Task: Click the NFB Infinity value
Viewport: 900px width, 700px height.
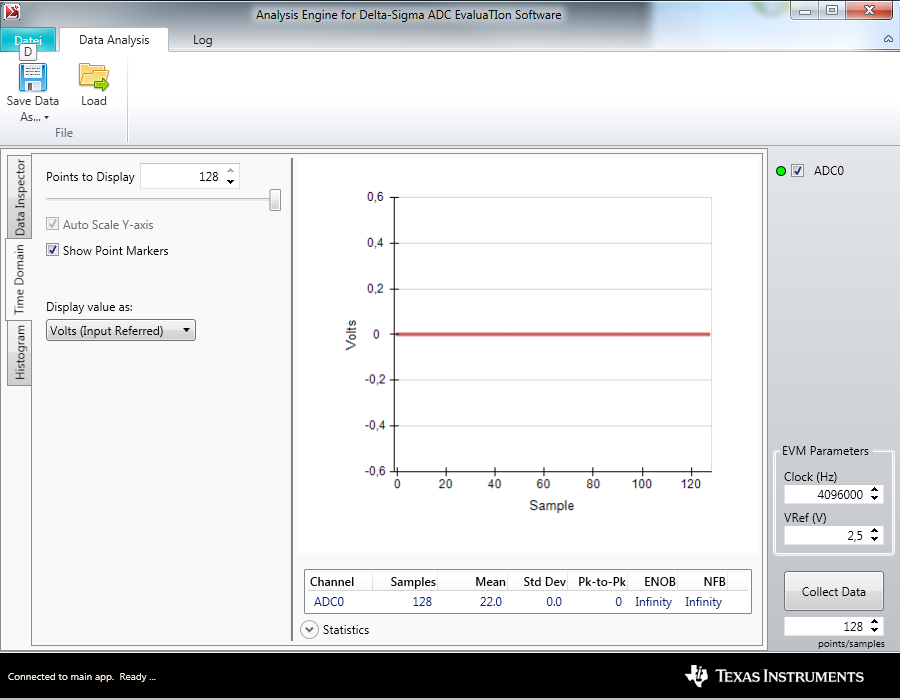Action: [x=703, y=601]
